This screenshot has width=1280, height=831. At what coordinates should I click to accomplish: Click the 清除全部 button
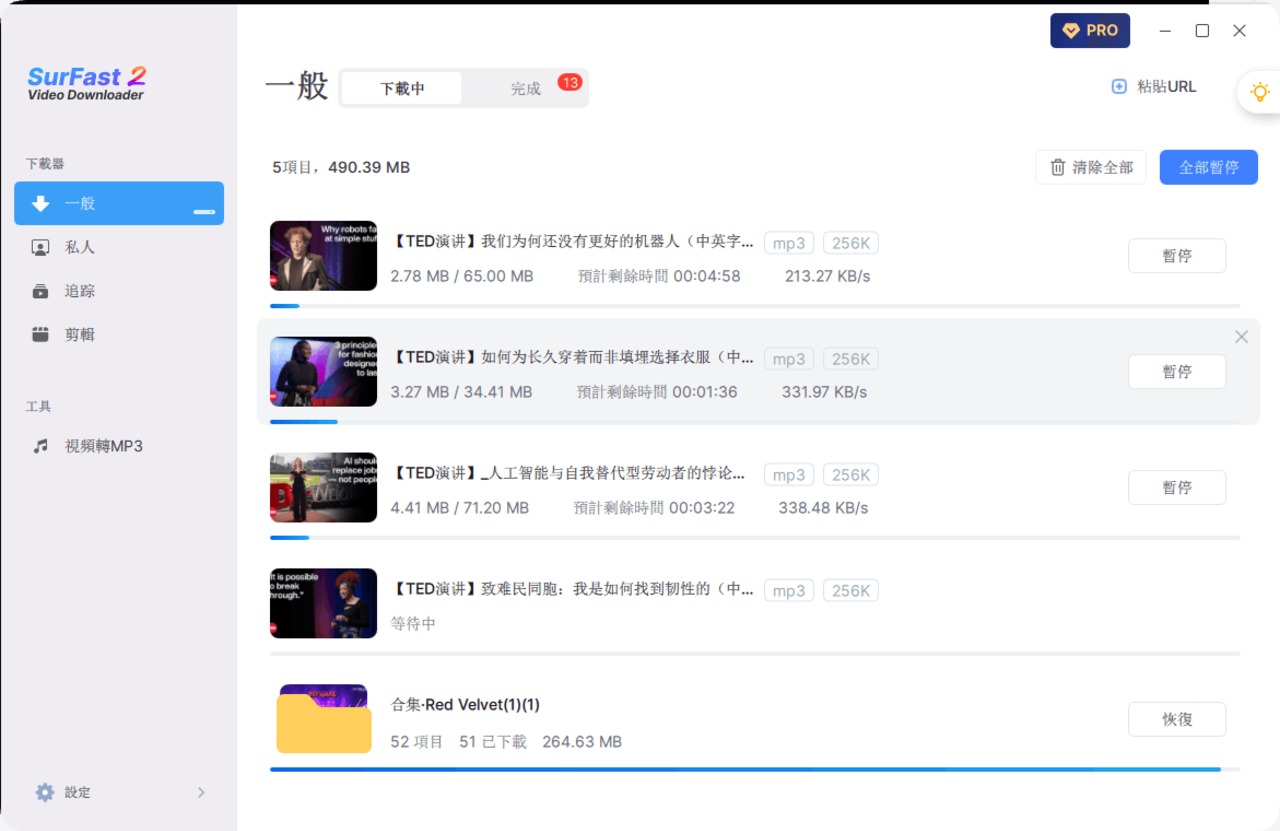tap(1091, 167)
